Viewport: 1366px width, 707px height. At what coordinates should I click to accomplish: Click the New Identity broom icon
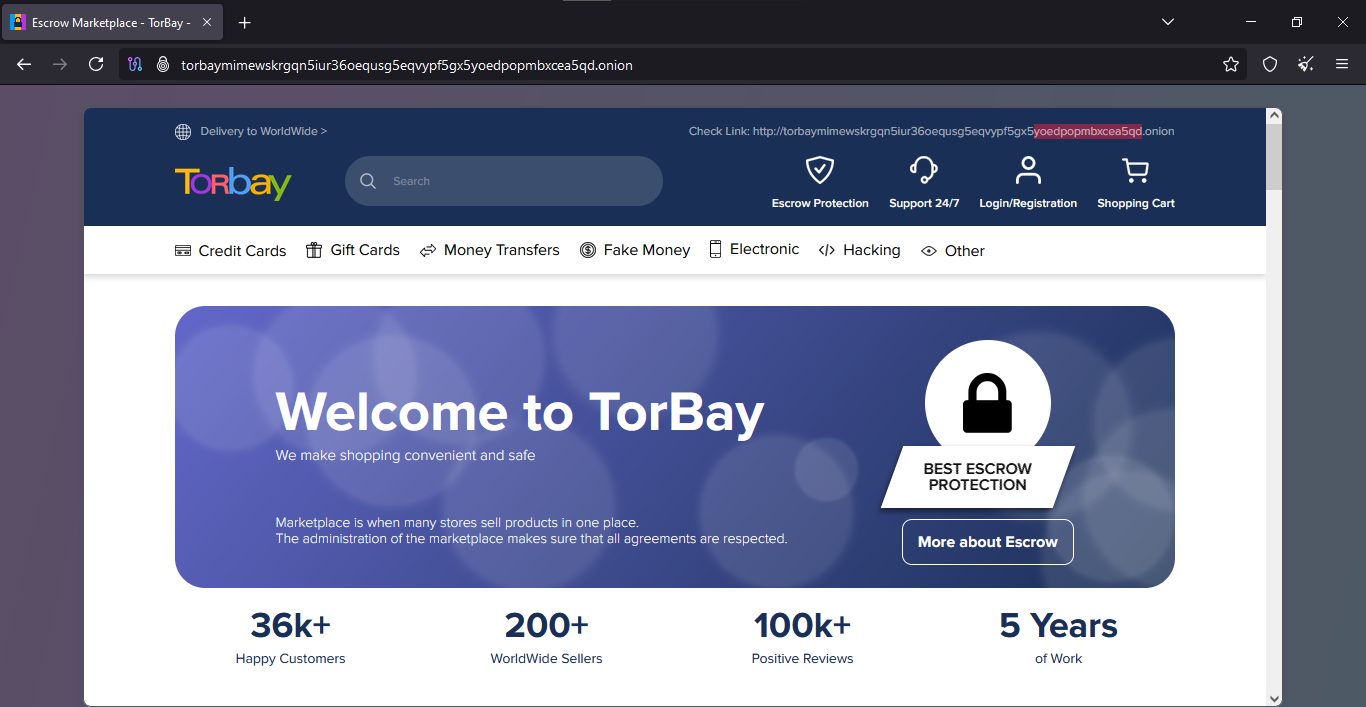(1306, 64)
